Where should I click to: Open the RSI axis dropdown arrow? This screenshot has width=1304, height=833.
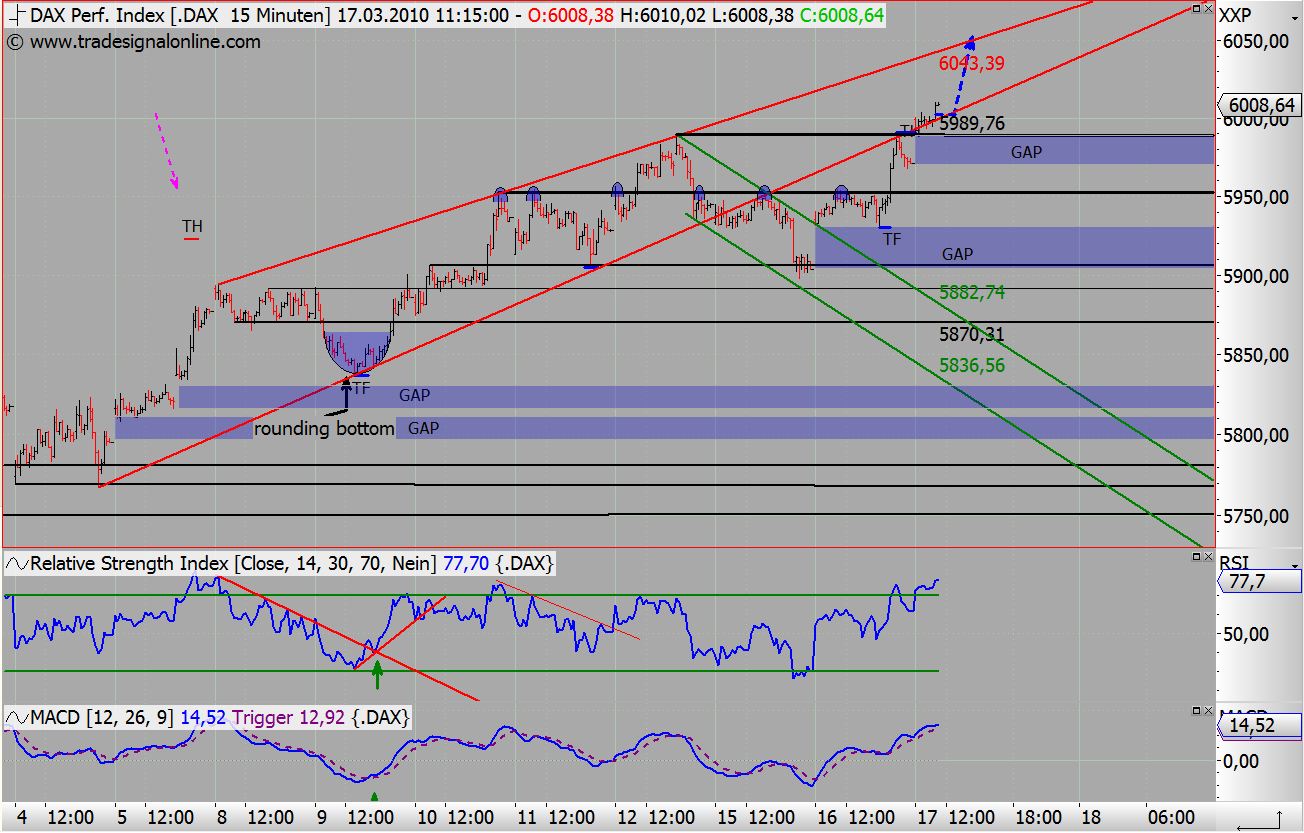click(1295, 567)
